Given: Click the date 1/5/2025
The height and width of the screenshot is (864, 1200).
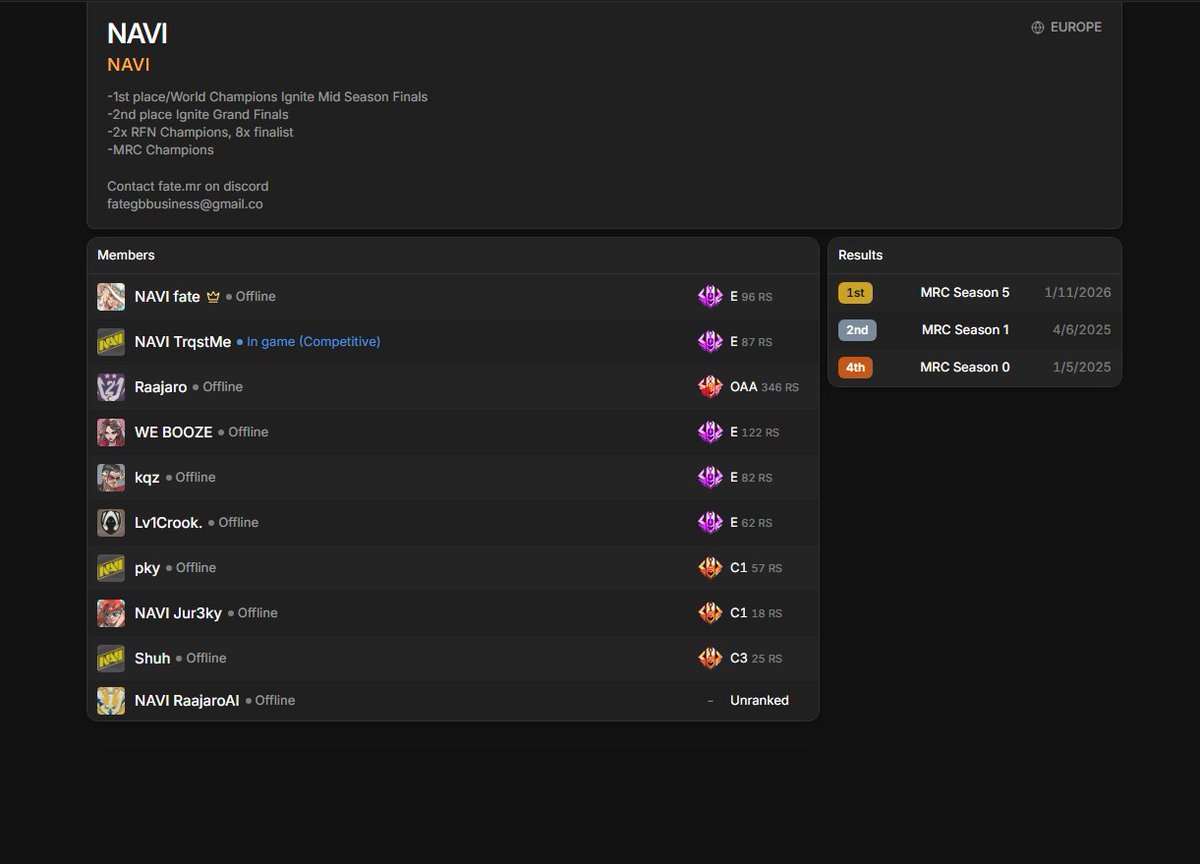Looking at the screenshot, I should (x=1081, y=367).
